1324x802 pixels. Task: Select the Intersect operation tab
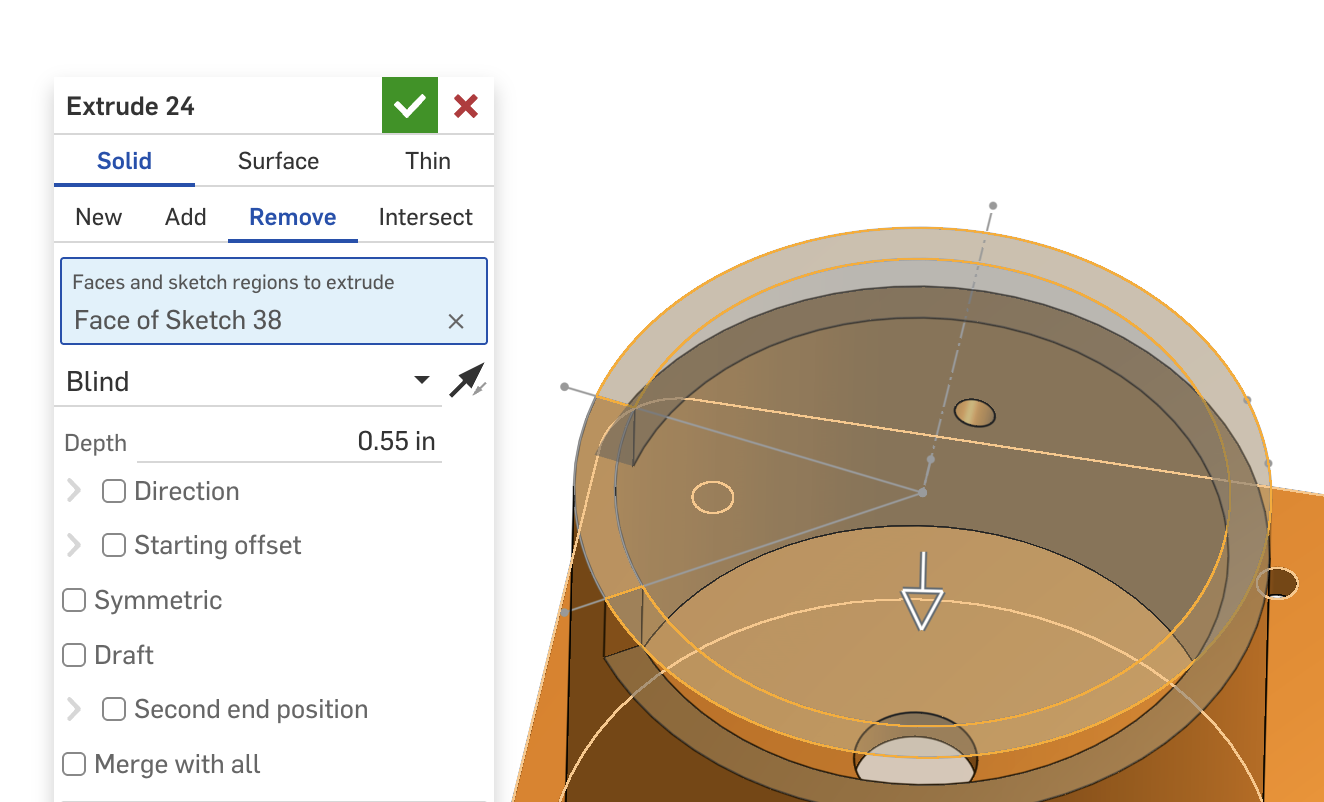(x=426, y=217)
